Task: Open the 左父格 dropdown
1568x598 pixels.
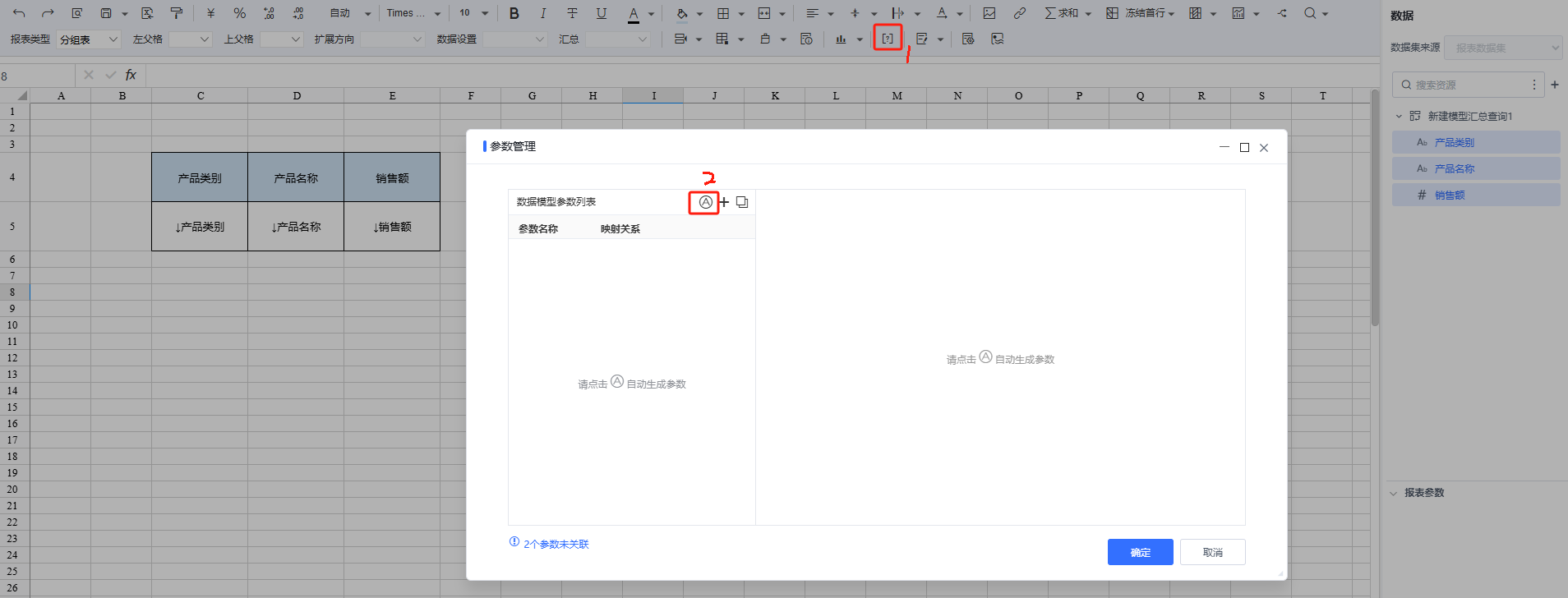Action: [x=191, y=39]
